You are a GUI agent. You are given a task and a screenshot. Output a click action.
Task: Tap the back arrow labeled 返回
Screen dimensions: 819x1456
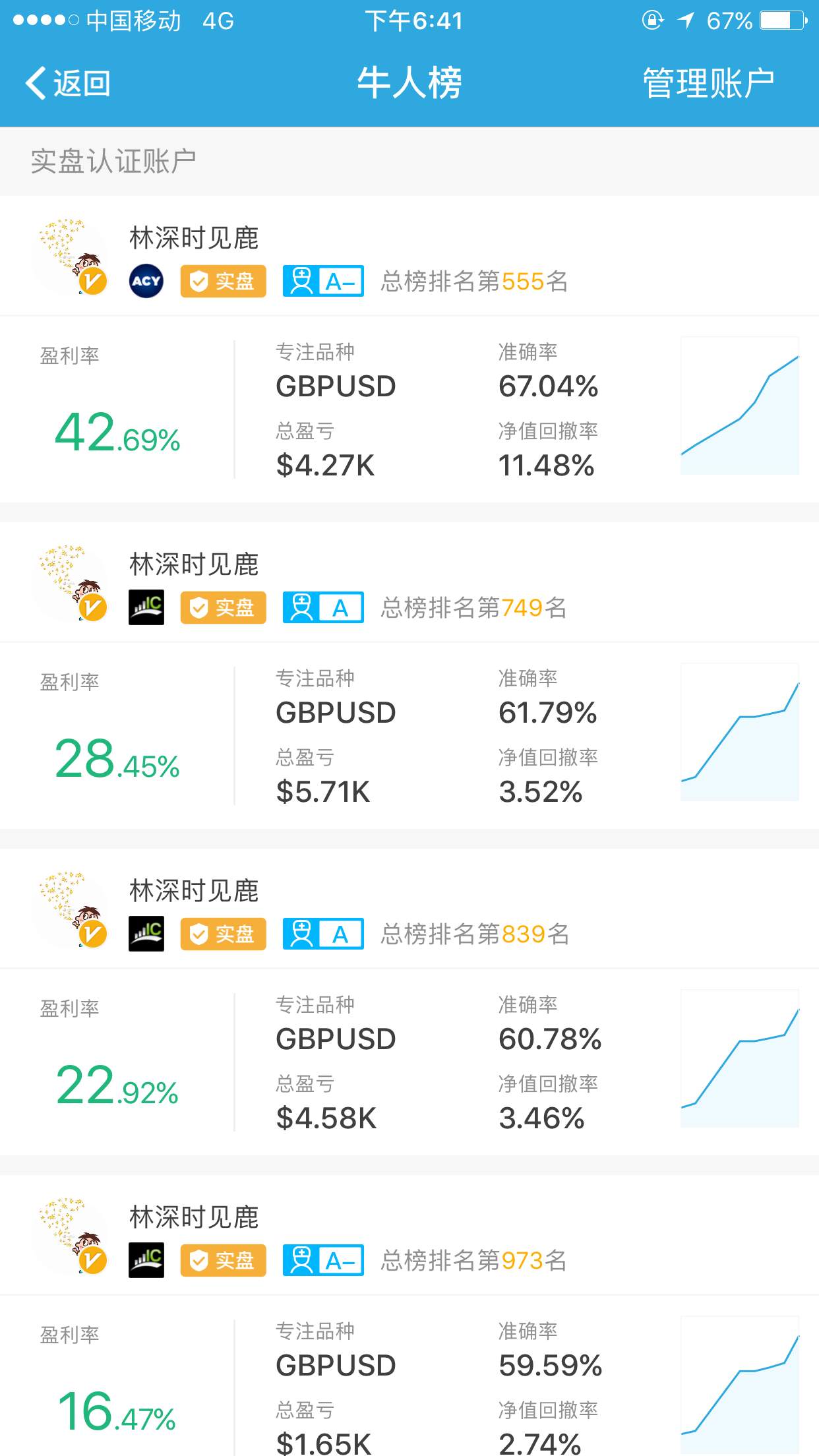point(68,84)
